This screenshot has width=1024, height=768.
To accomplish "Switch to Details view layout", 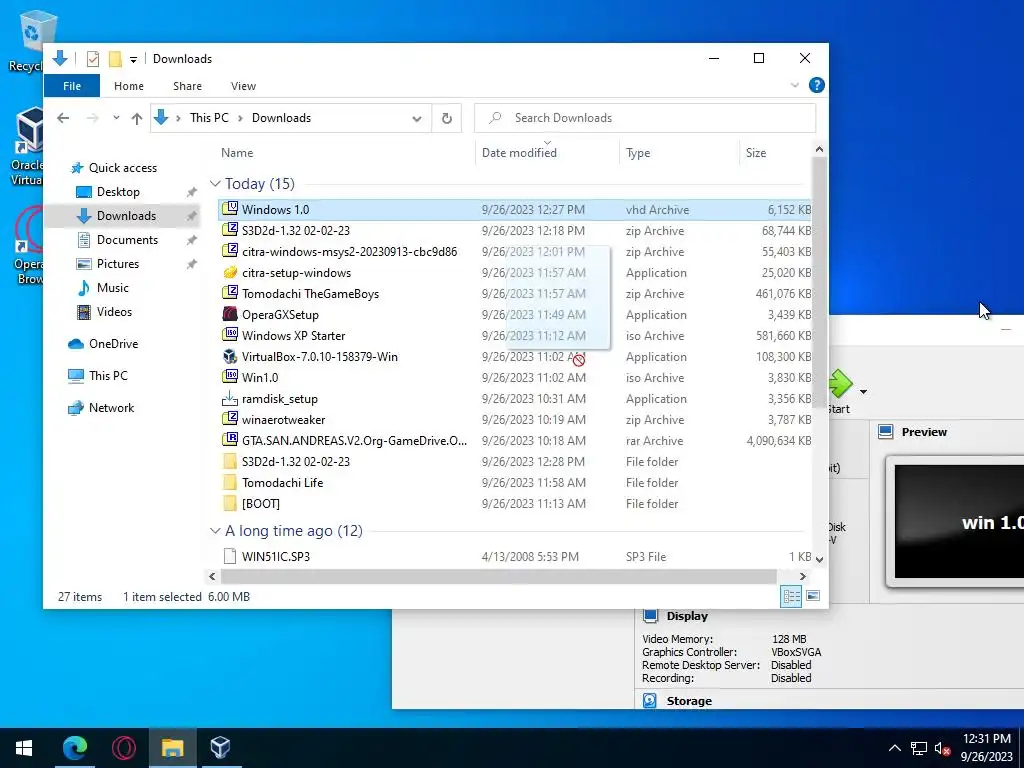I will click(x=791, y=596).
